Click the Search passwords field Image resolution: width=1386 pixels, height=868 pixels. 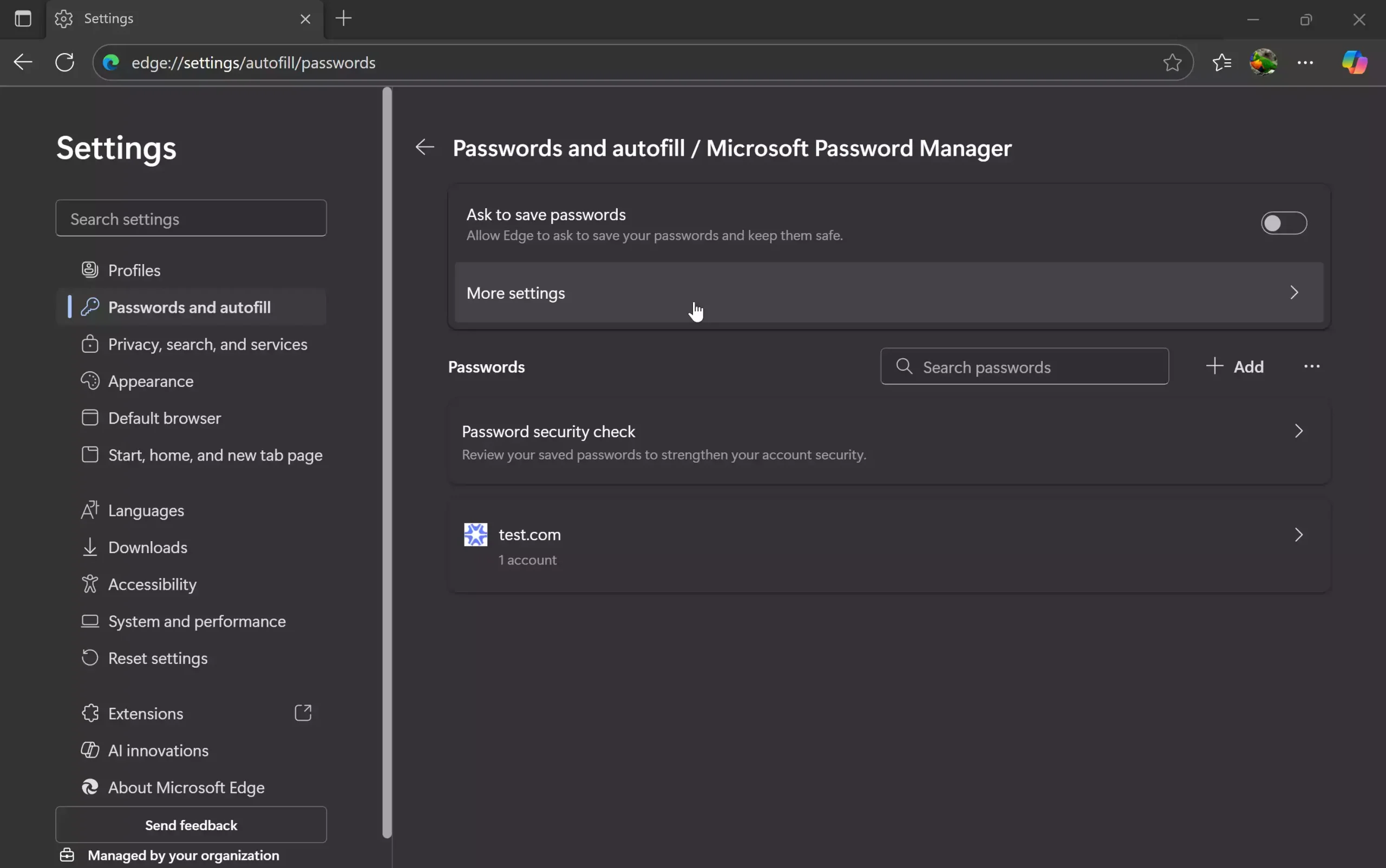(x=1024, y=366)
